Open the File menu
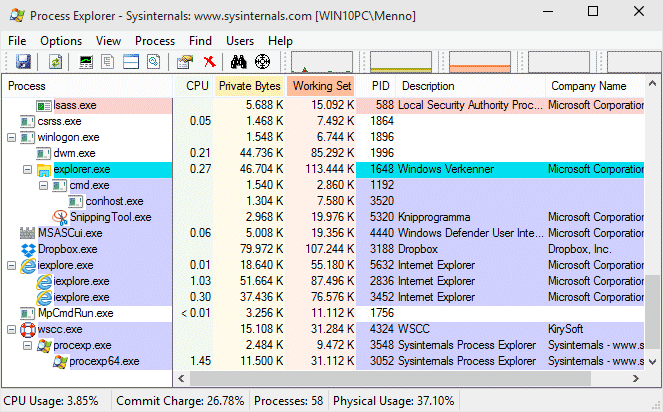The image size is (663, 412). pos(17,41)
